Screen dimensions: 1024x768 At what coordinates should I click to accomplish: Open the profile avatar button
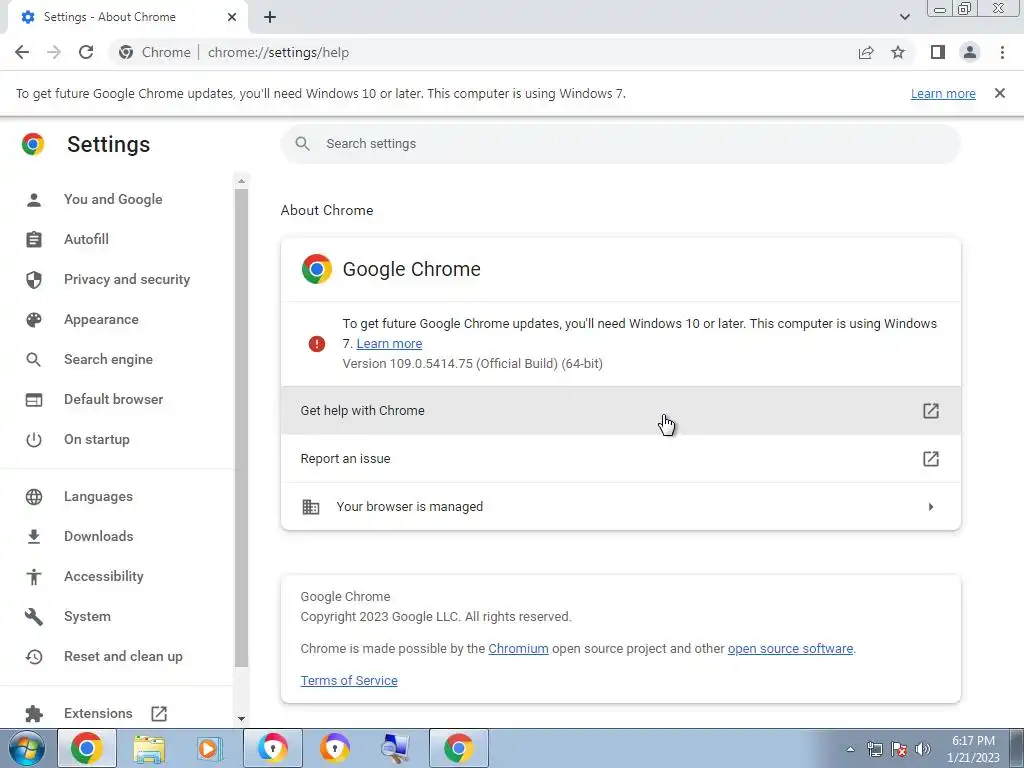pos(970,52)
